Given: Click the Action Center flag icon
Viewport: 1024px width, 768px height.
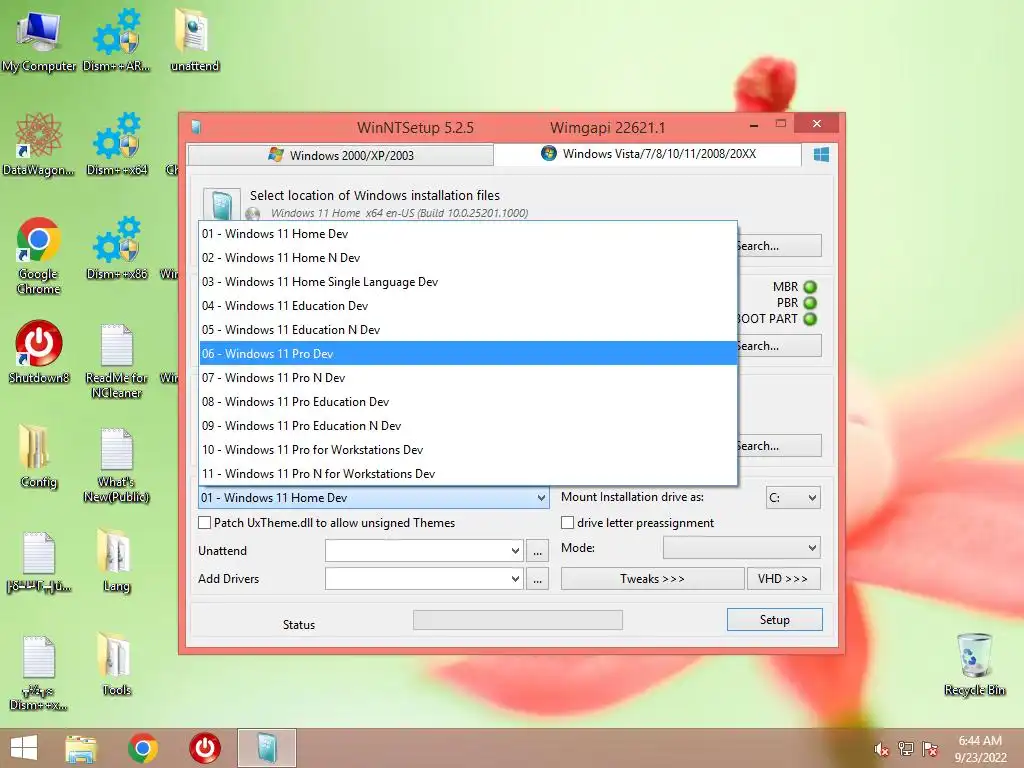Looking at the screenshot, I should (x=929, y=749).
